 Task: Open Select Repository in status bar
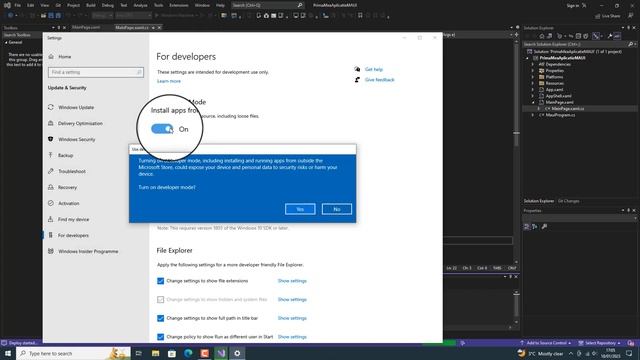pyautogui.click(x=599, y=343)
